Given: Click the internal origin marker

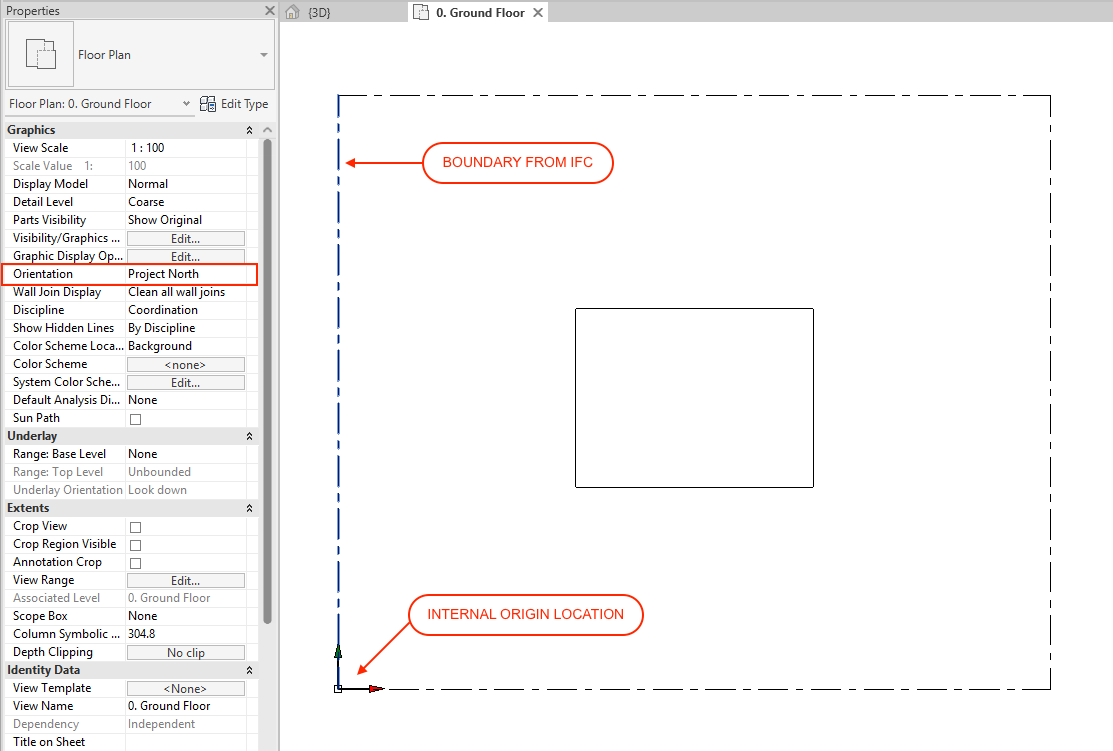Looking at the screenshot, I should pyautogui.click(x=339, y=688).
